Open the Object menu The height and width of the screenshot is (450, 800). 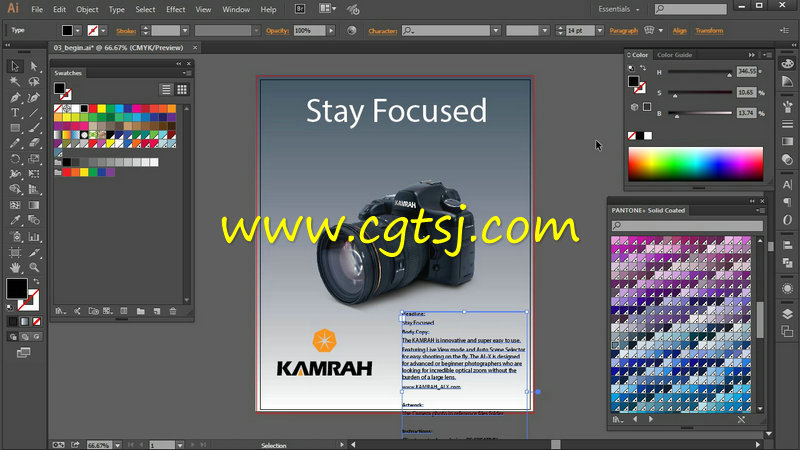[87, 9]
